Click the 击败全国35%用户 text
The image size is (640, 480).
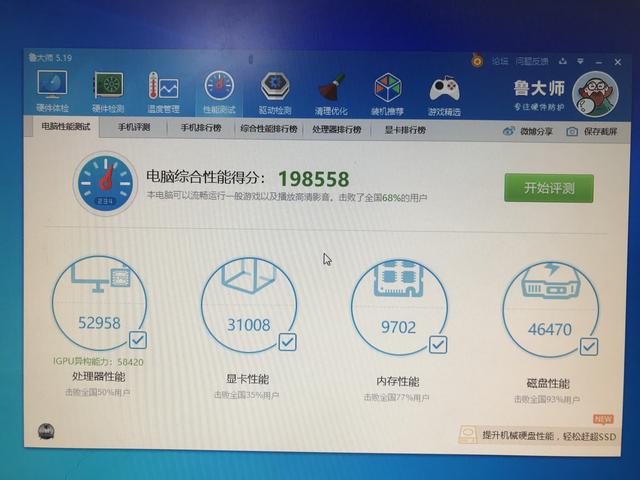[247, 395]
